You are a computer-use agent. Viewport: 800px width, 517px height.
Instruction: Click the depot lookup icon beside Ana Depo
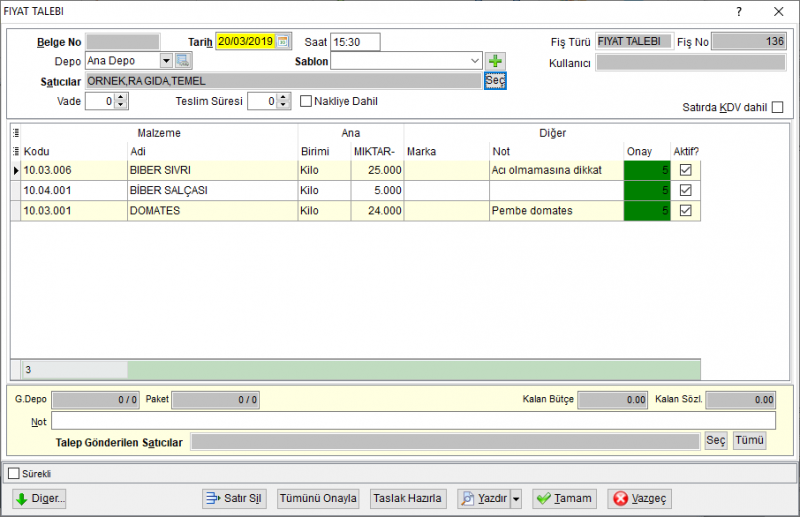point(183,61)
